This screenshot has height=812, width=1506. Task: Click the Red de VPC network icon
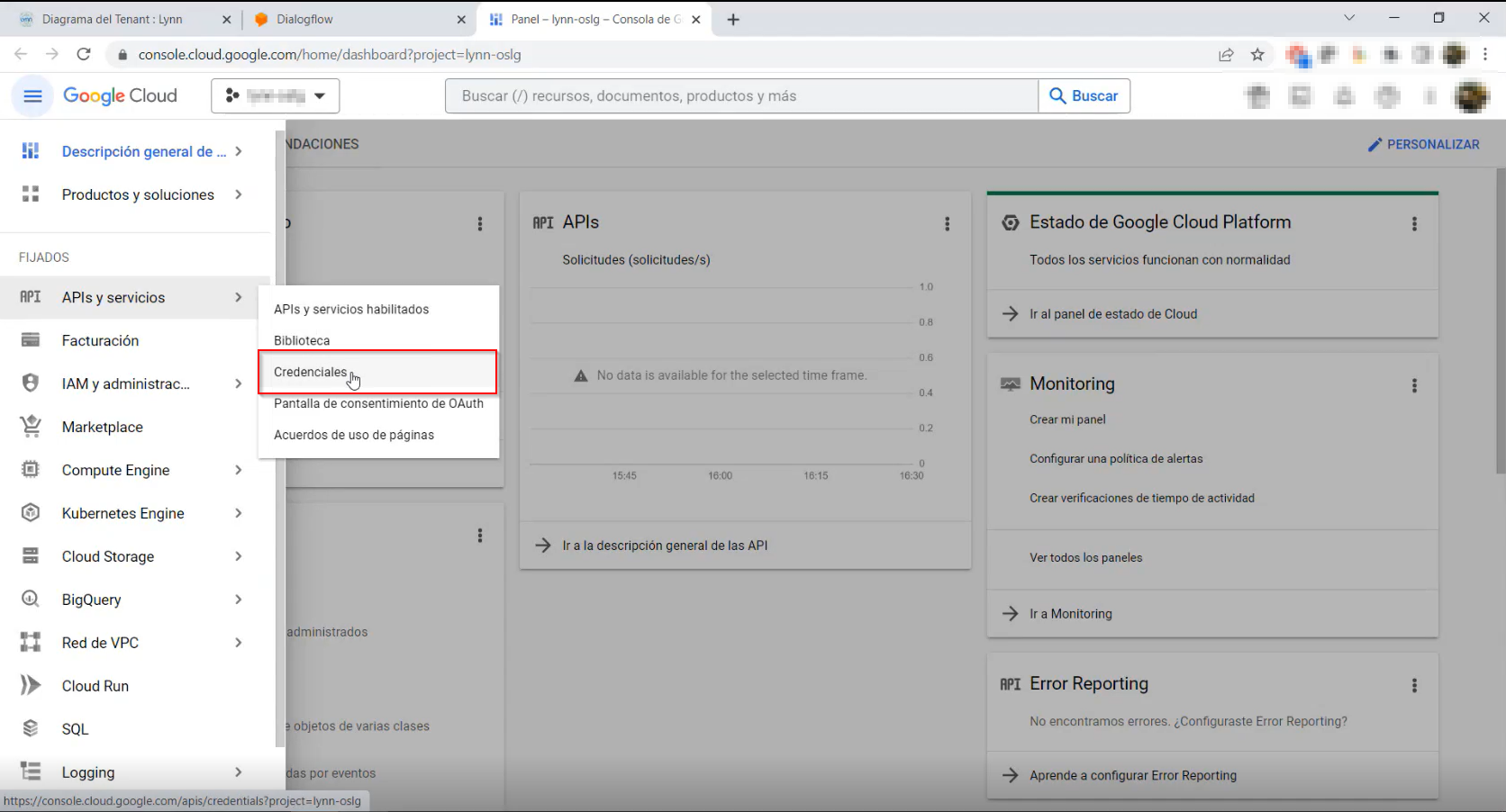tap(31, 643)
